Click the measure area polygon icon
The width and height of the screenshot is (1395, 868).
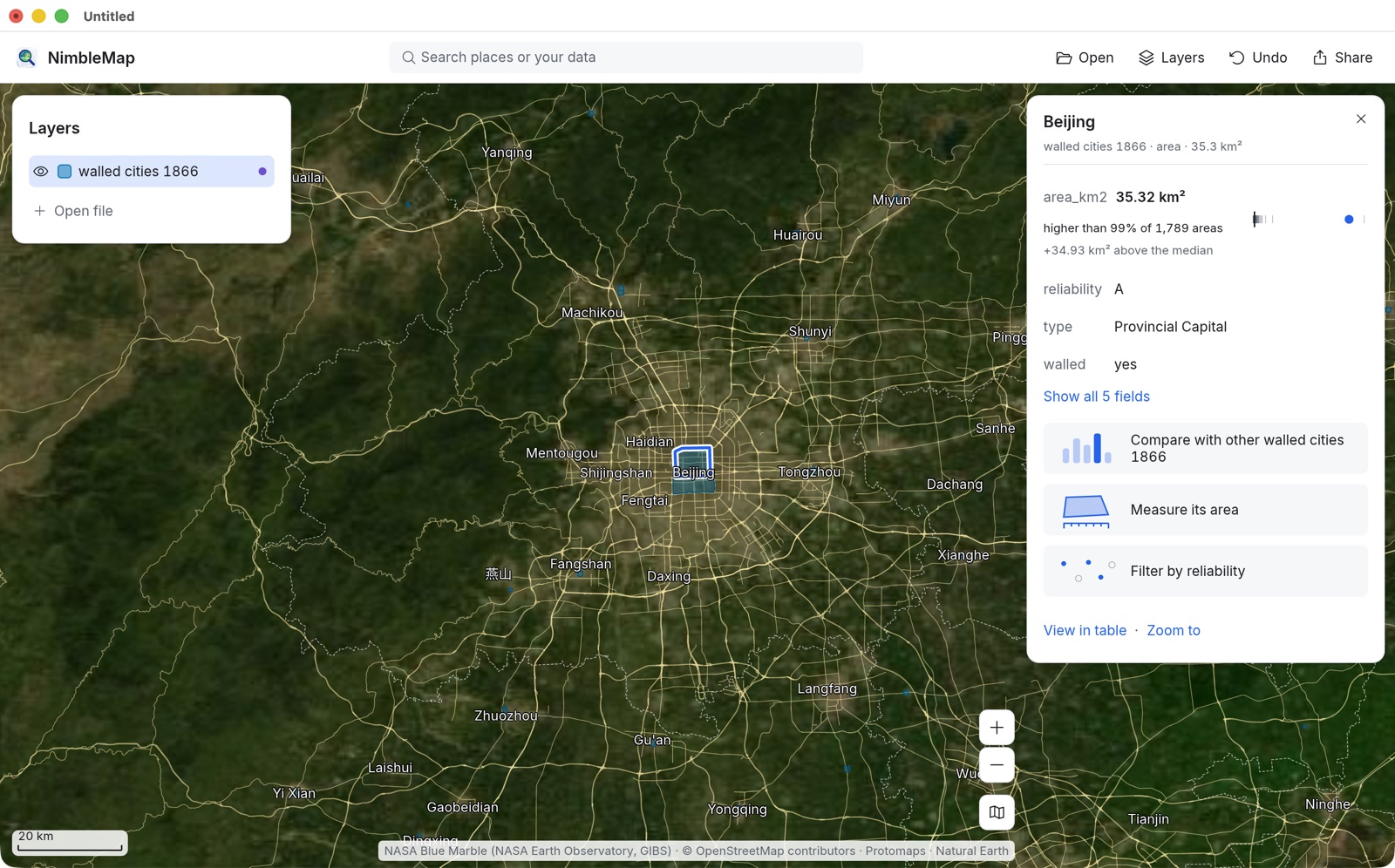pos(1086,511)
